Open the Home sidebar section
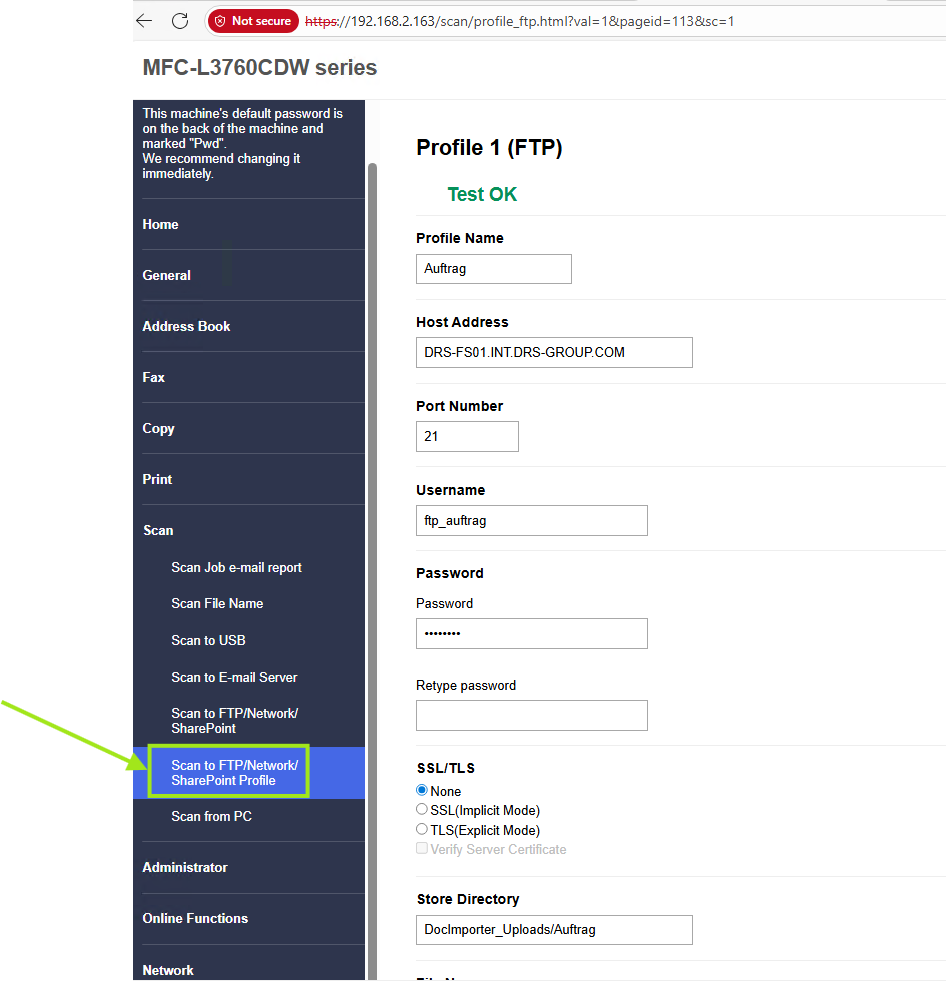Image resolution: width=946 pixels, height=1000 pixels. (x=160, y=224)
